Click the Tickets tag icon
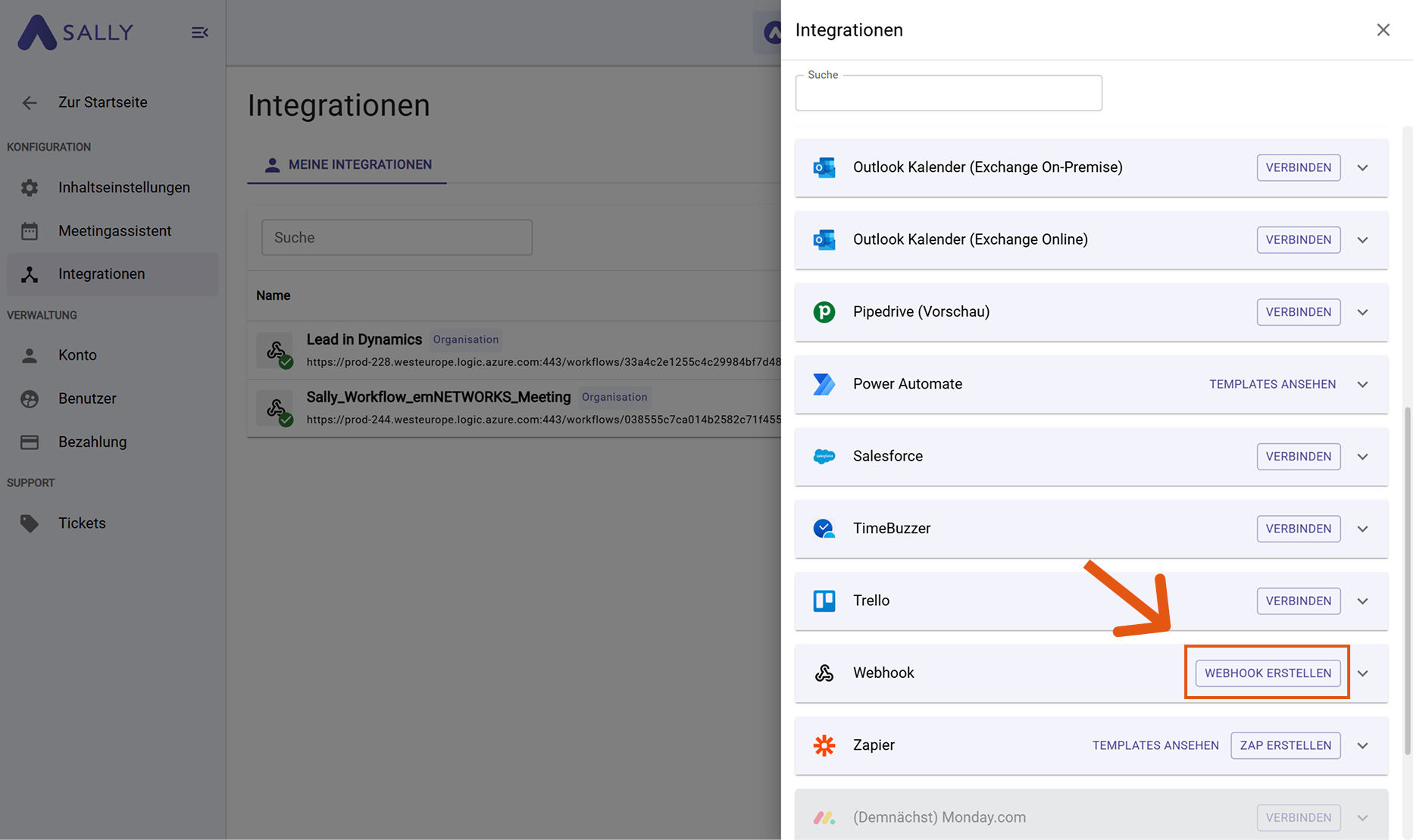This screenshot has width=1413, height=840. point(30,523)
